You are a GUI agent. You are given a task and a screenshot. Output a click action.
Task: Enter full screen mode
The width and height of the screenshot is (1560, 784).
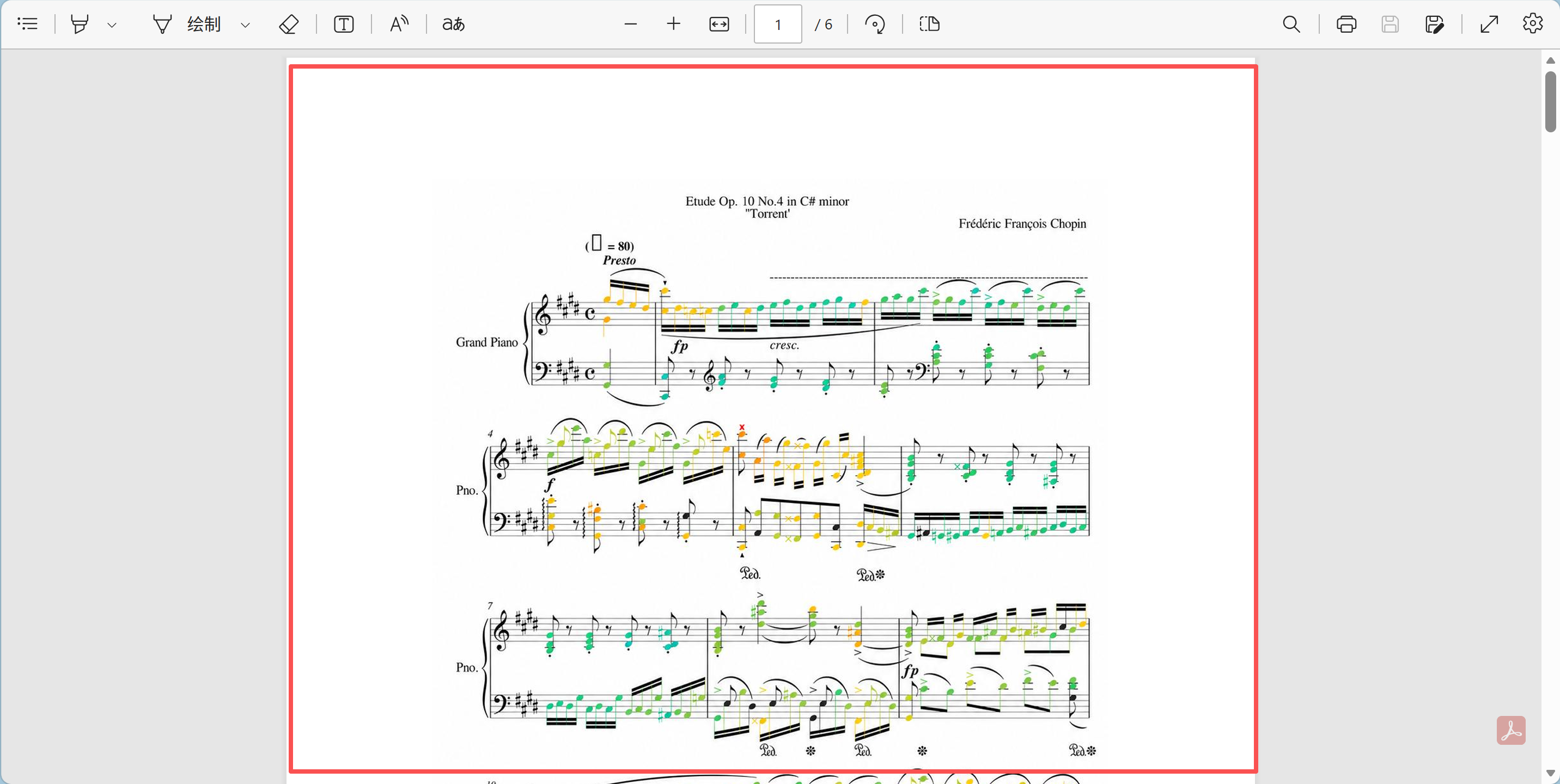point(1489,24)
